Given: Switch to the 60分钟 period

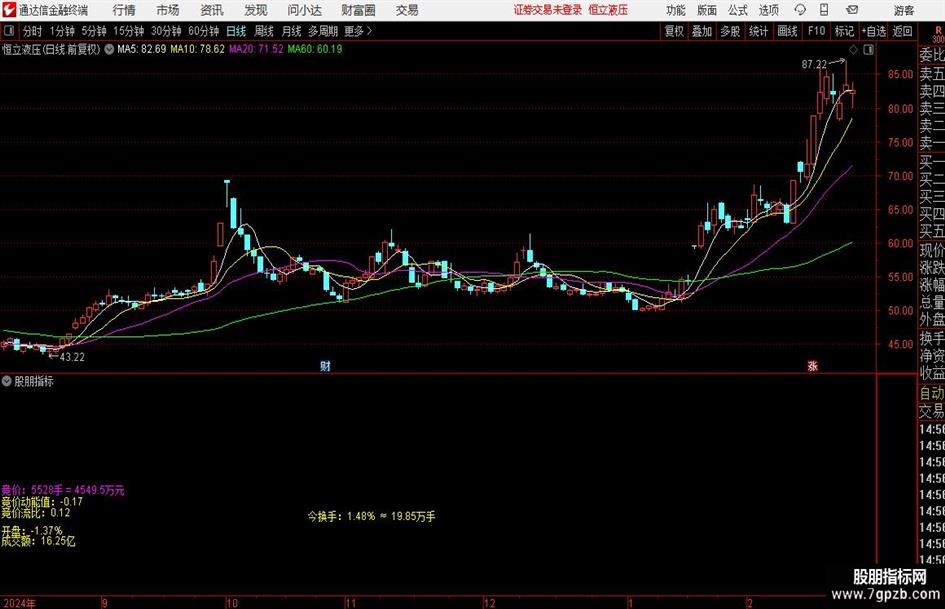Looking at the screenshot, I should click(x=203, y=31).
